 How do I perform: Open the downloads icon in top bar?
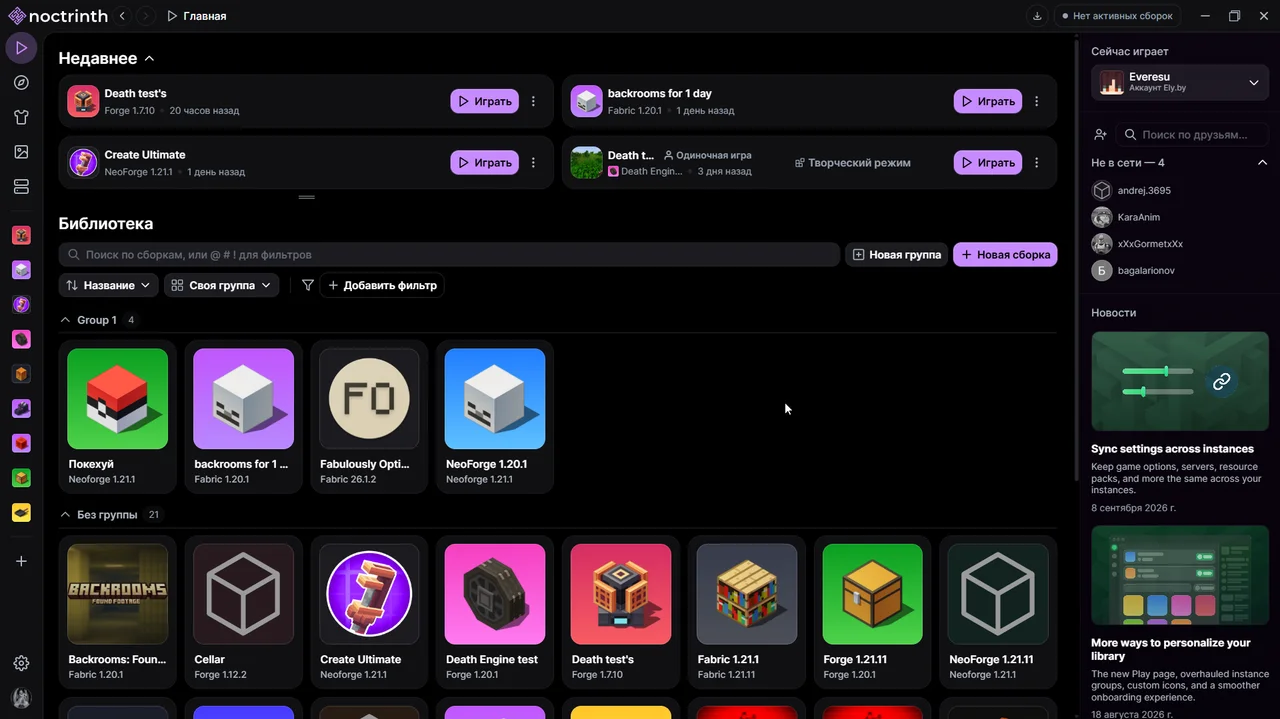coord(1037,16)
